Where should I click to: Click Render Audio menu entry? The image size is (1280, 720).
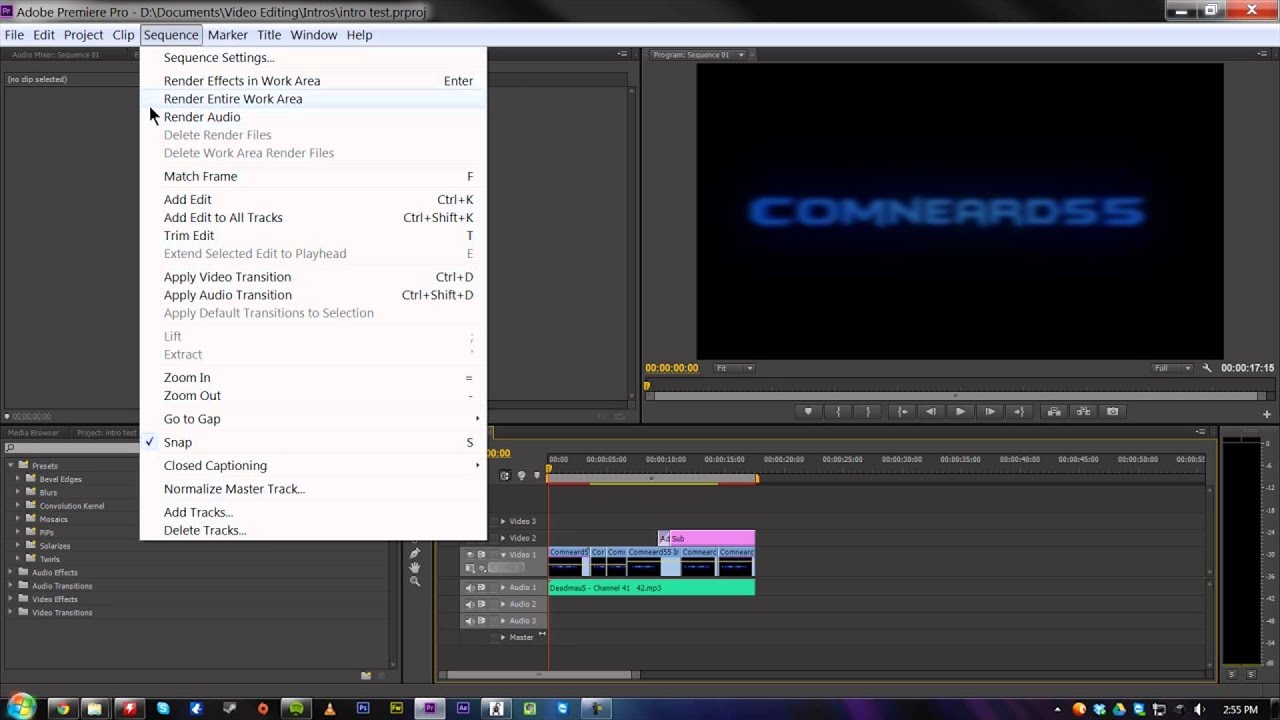(x=313, y=117)
